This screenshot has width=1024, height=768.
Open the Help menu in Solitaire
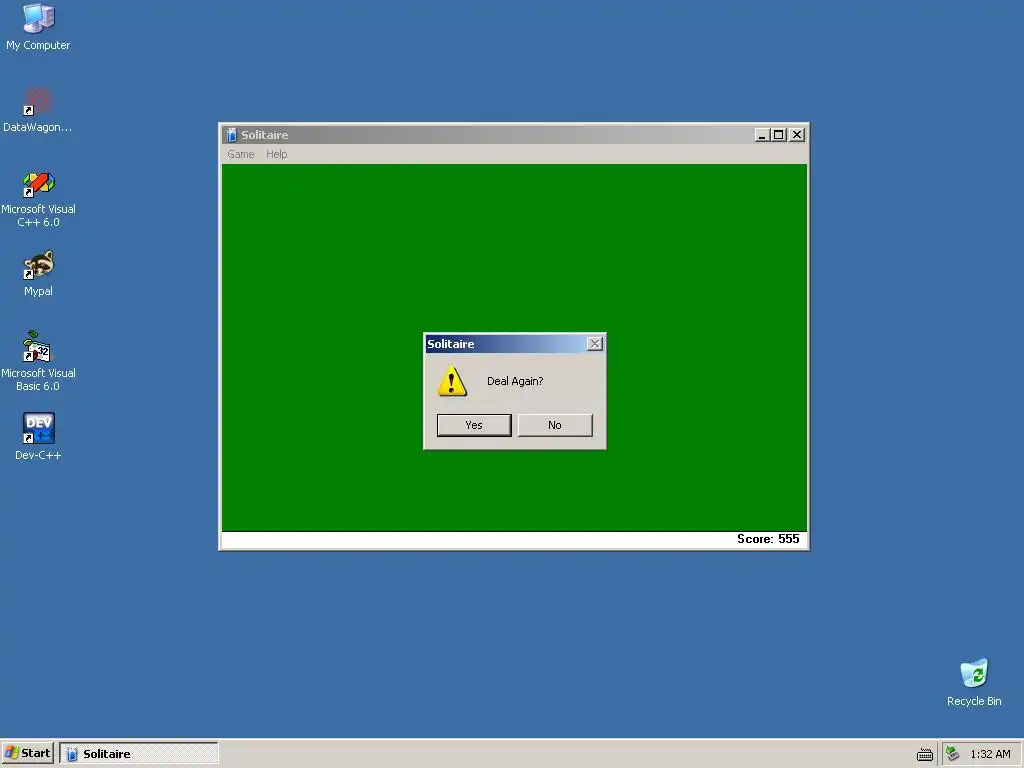[x=276, y=154]
